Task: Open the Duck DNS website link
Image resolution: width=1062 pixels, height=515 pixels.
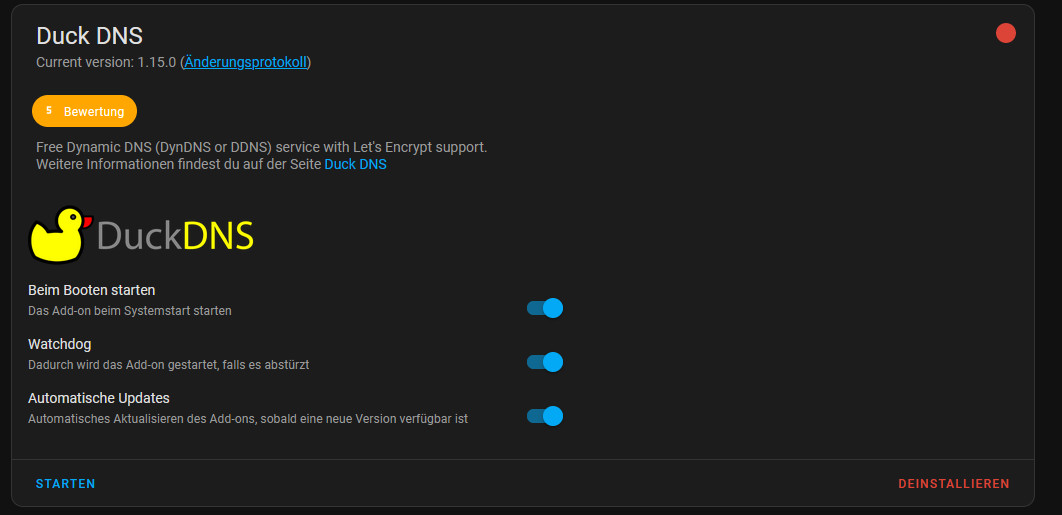Action: [356, 164]
